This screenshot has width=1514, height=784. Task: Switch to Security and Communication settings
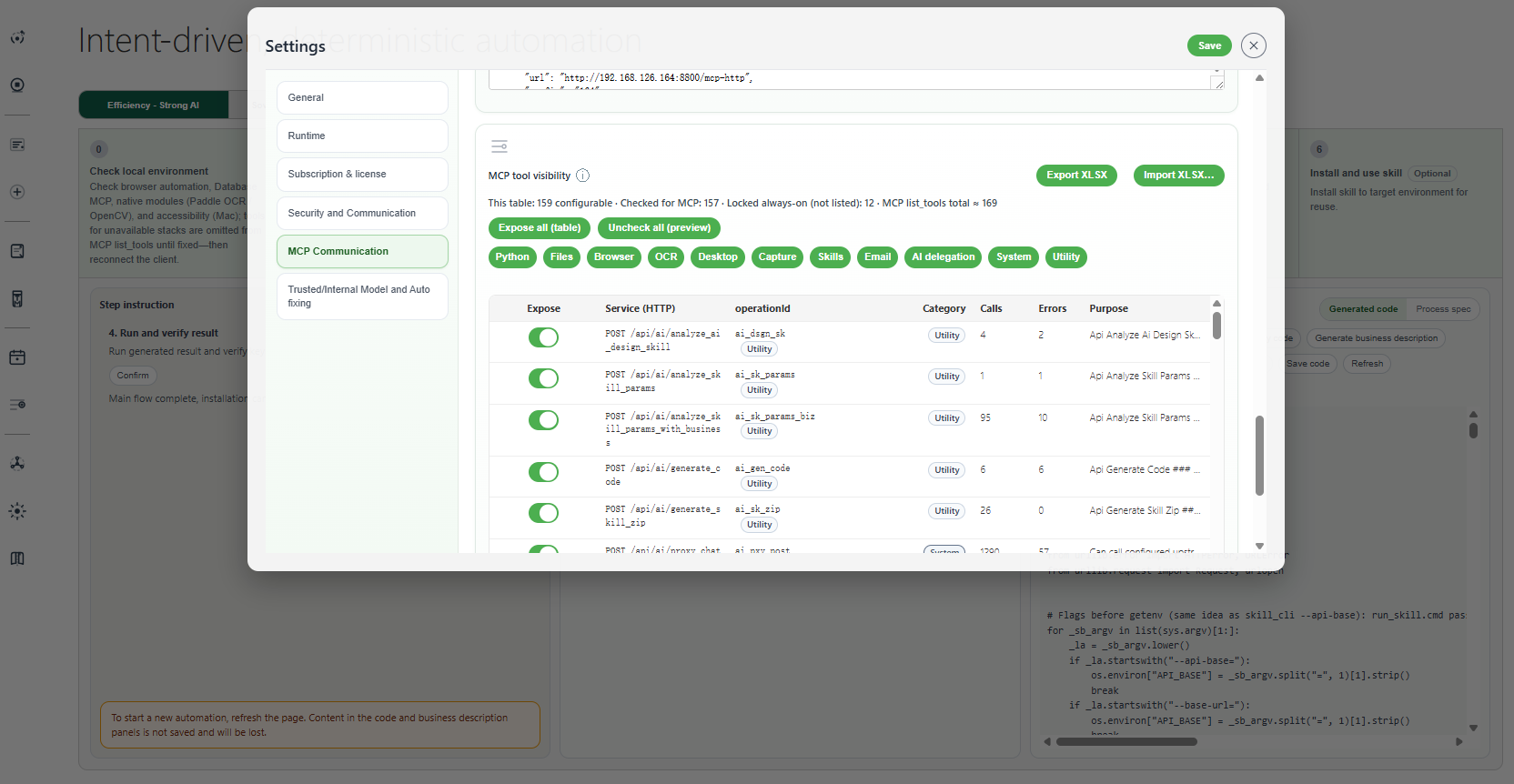pos(362,213)
